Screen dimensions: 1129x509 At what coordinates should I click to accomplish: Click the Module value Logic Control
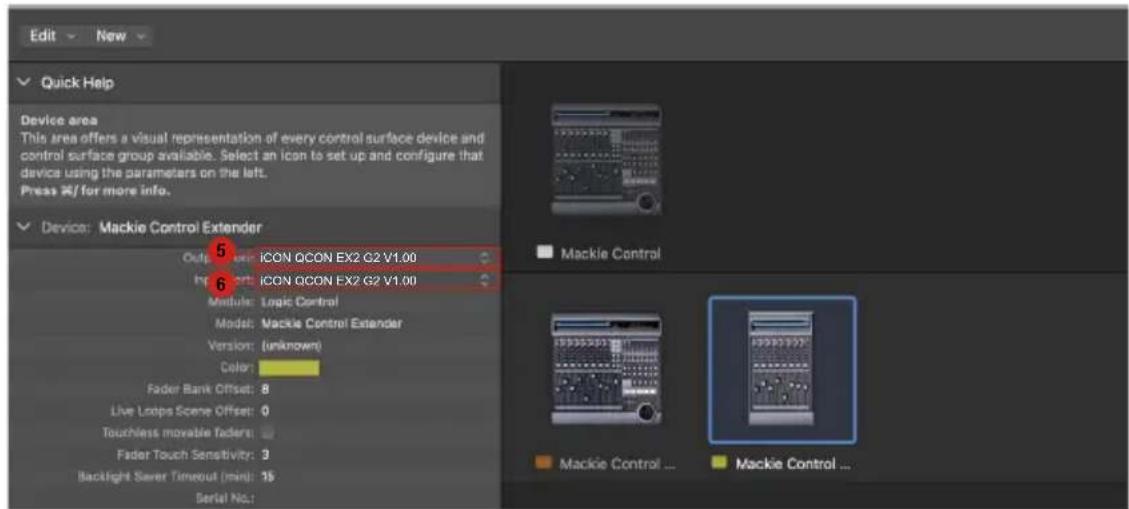(298, 302)
